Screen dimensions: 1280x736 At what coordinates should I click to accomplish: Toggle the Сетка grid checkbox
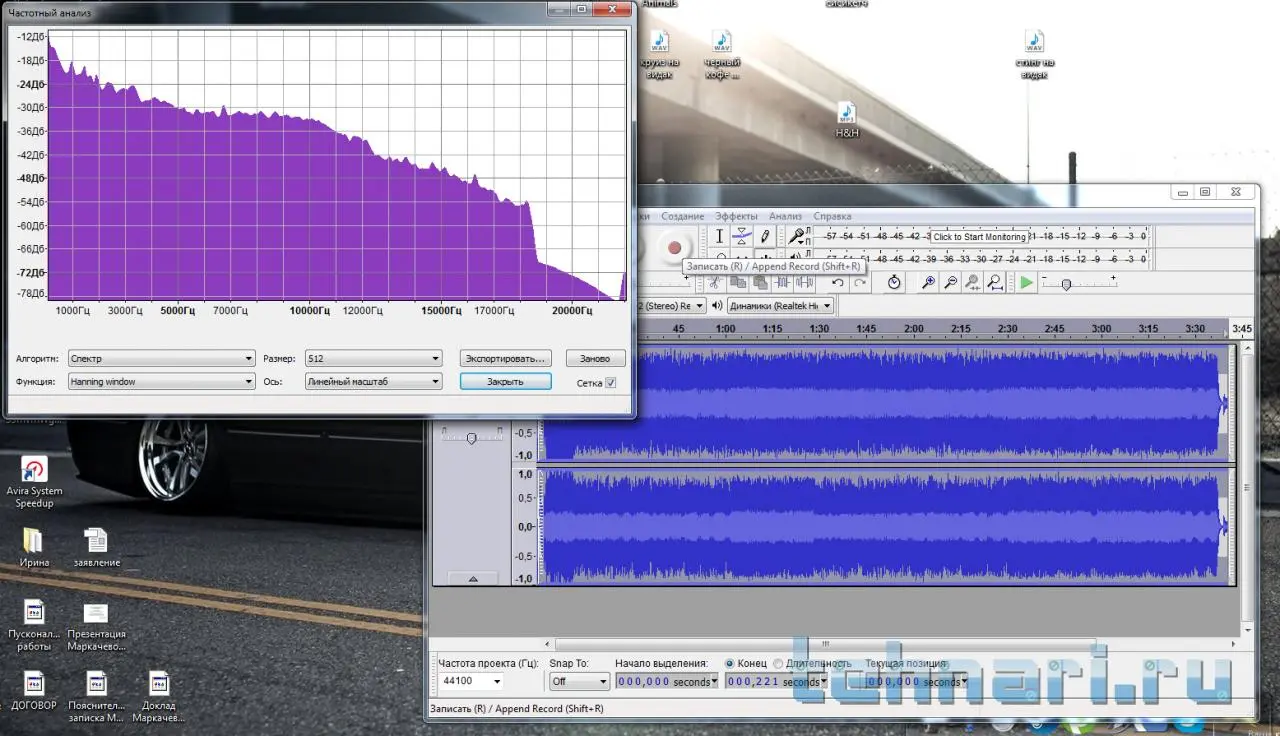click(611, 382)
